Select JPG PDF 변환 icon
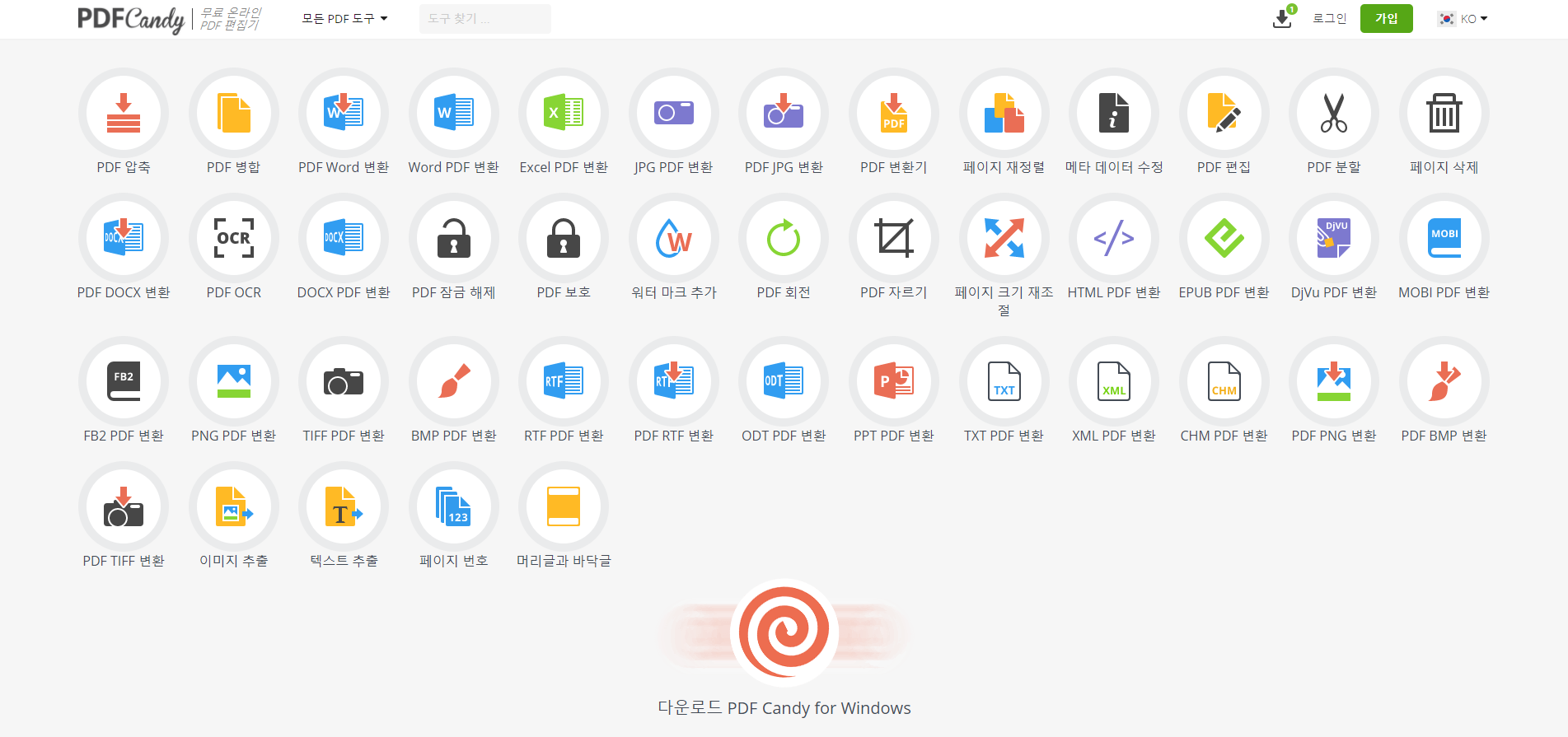Image resolution: width=1568 pixels, height=737 pixels. click(x=674, y=113)
